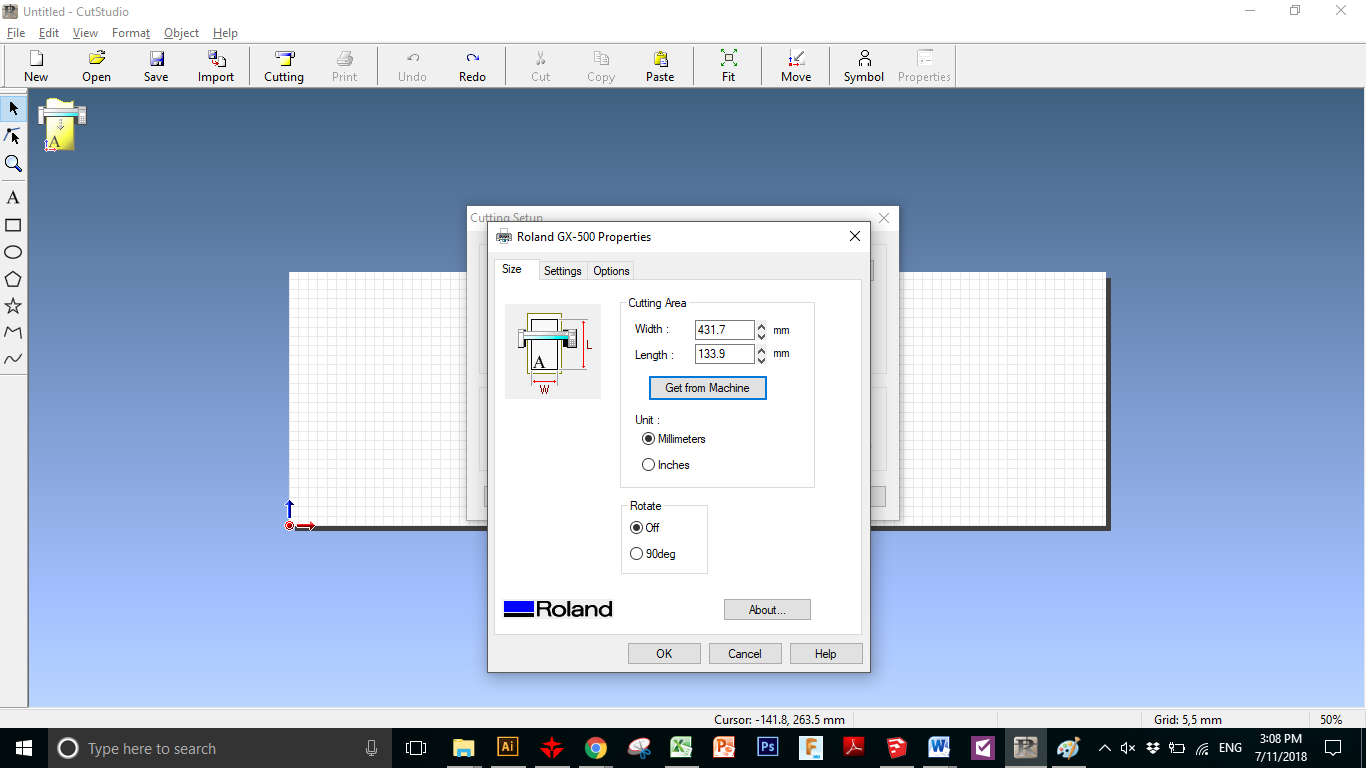
Task: Open the Object menu
Action: click(182, 33)
